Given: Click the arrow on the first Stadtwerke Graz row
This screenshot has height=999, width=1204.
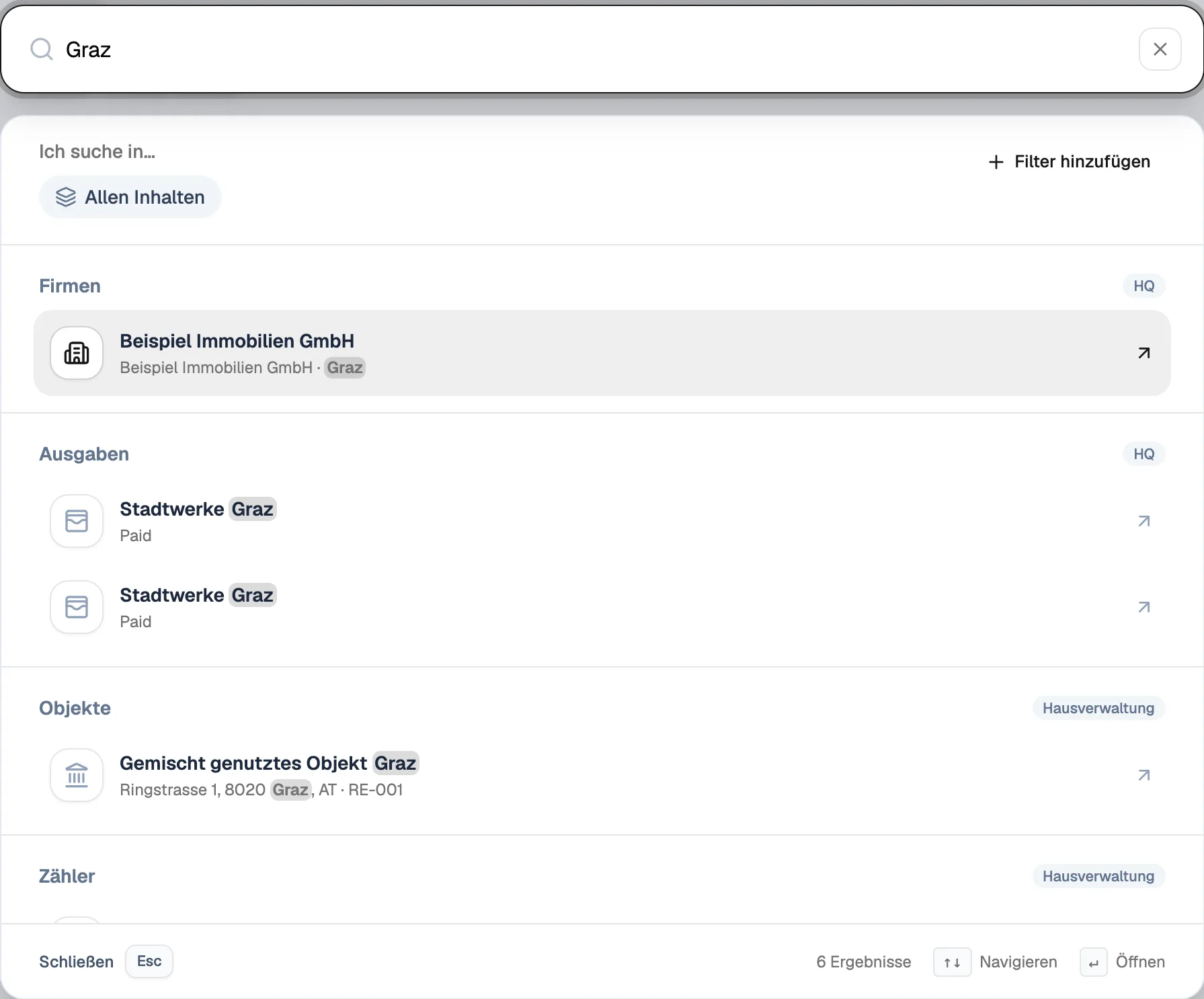Looking at the screenshot, I should [1143, 521].
